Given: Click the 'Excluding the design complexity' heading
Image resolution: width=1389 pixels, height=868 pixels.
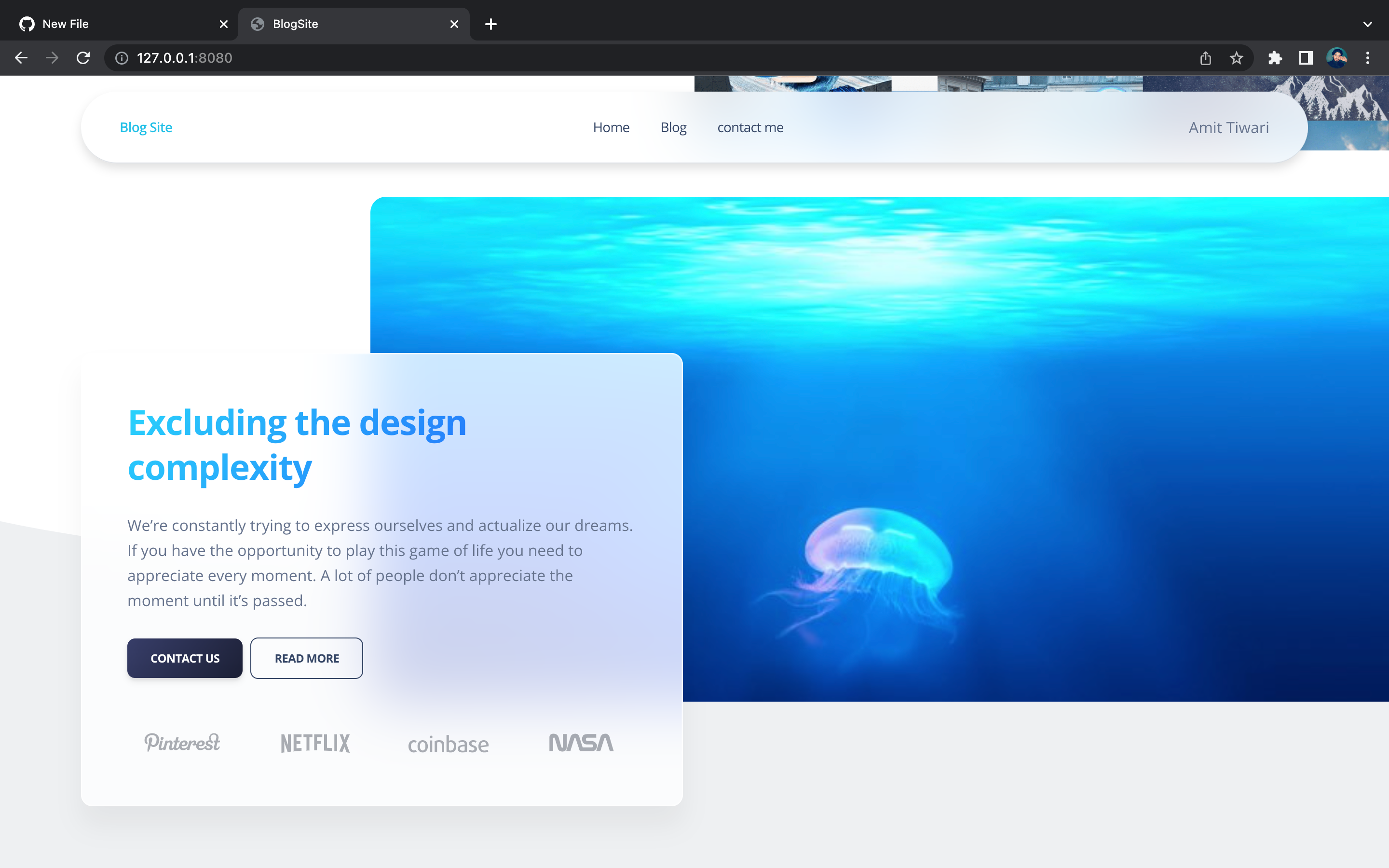Looking at the screenshot, I should click(297, 445).
